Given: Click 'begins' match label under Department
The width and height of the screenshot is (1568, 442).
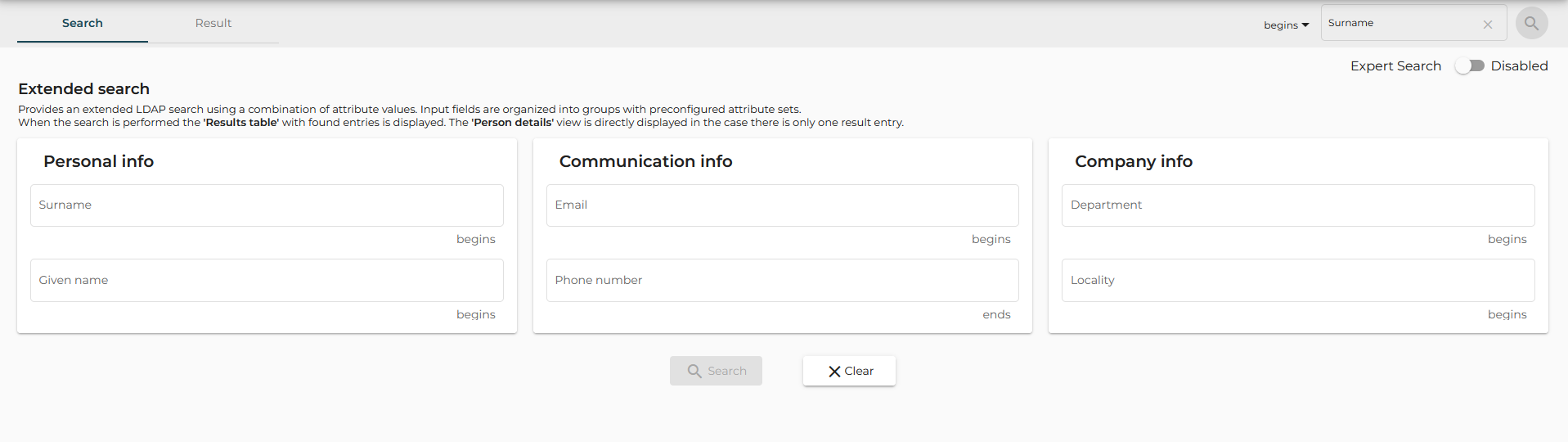Looking at the screenshot, I should point(1507,239).
